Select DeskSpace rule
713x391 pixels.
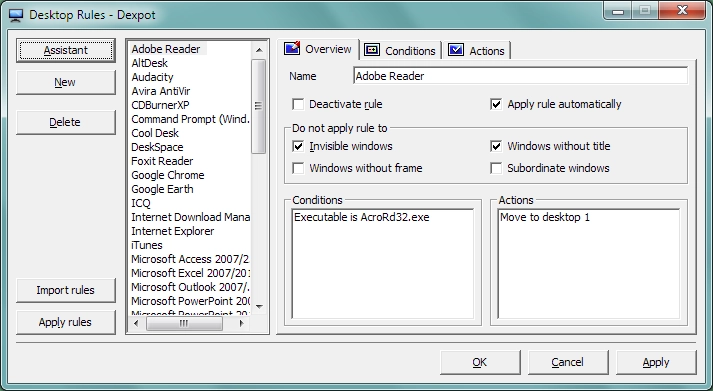[x=157, y=147]
